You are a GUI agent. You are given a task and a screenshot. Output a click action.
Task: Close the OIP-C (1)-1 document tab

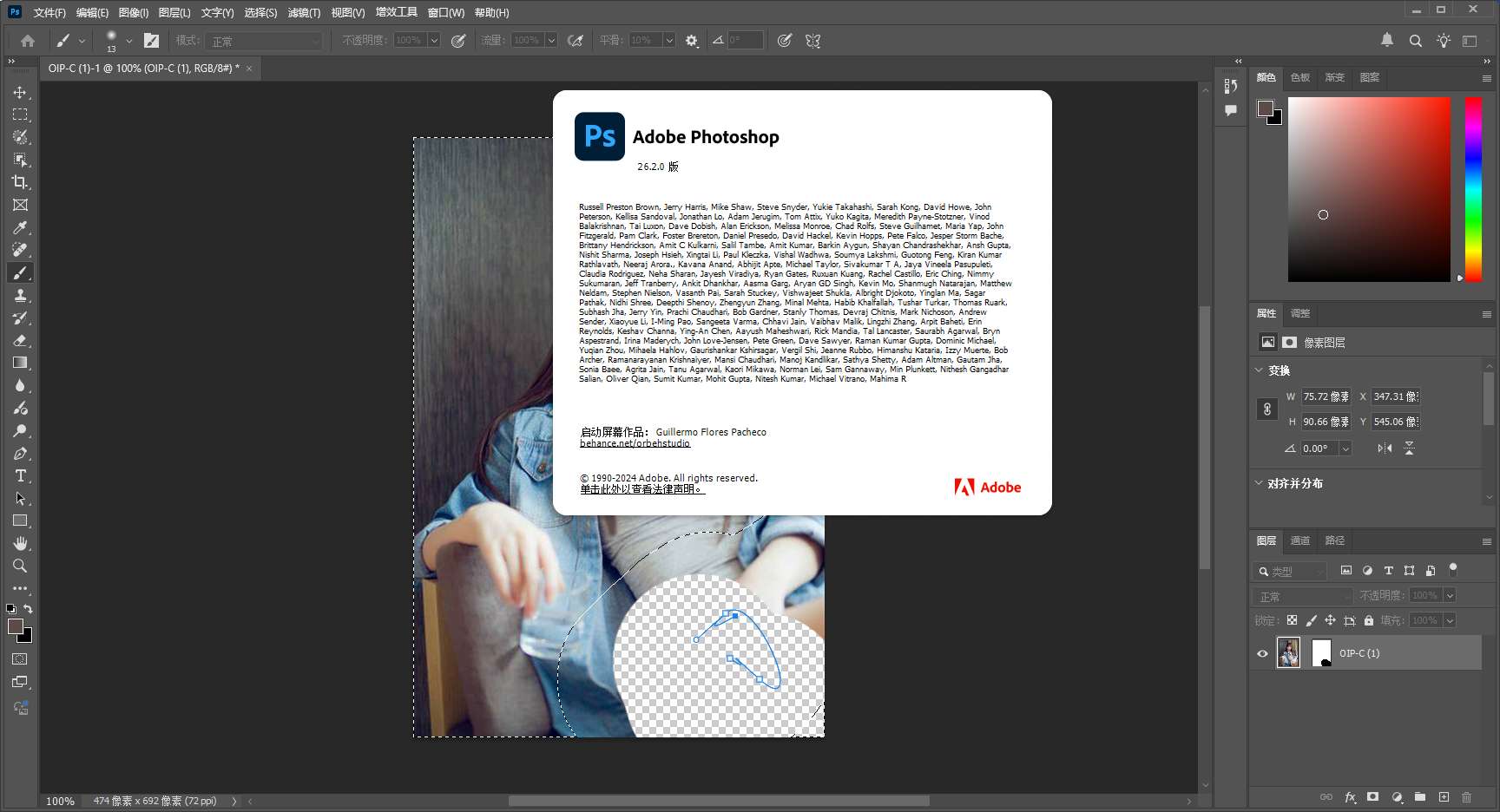249,69
